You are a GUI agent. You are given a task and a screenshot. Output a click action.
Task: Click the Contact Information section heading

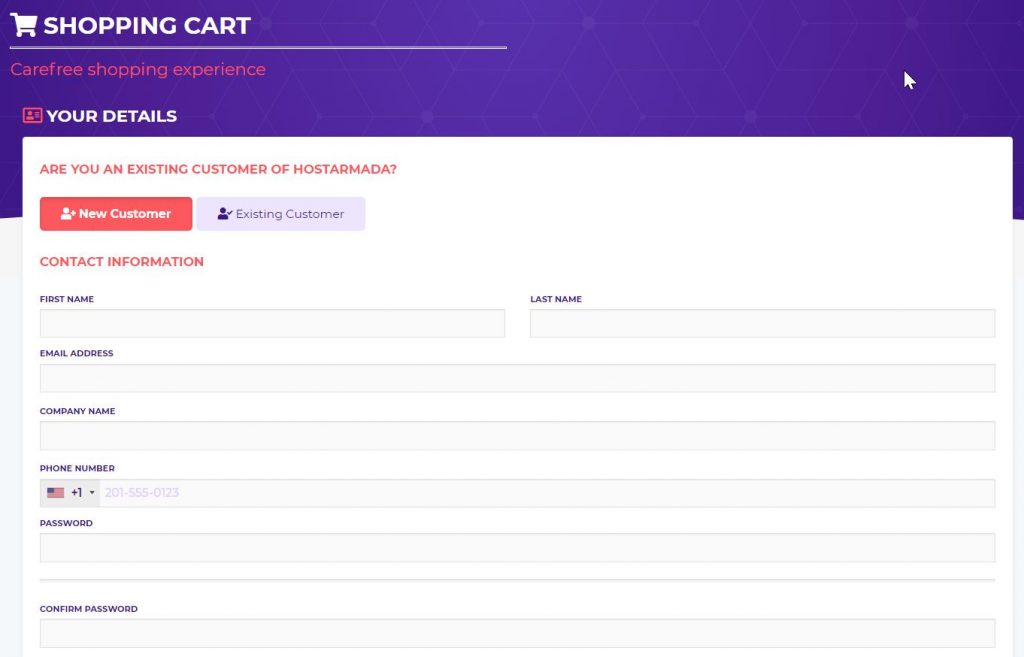(121, 262)
